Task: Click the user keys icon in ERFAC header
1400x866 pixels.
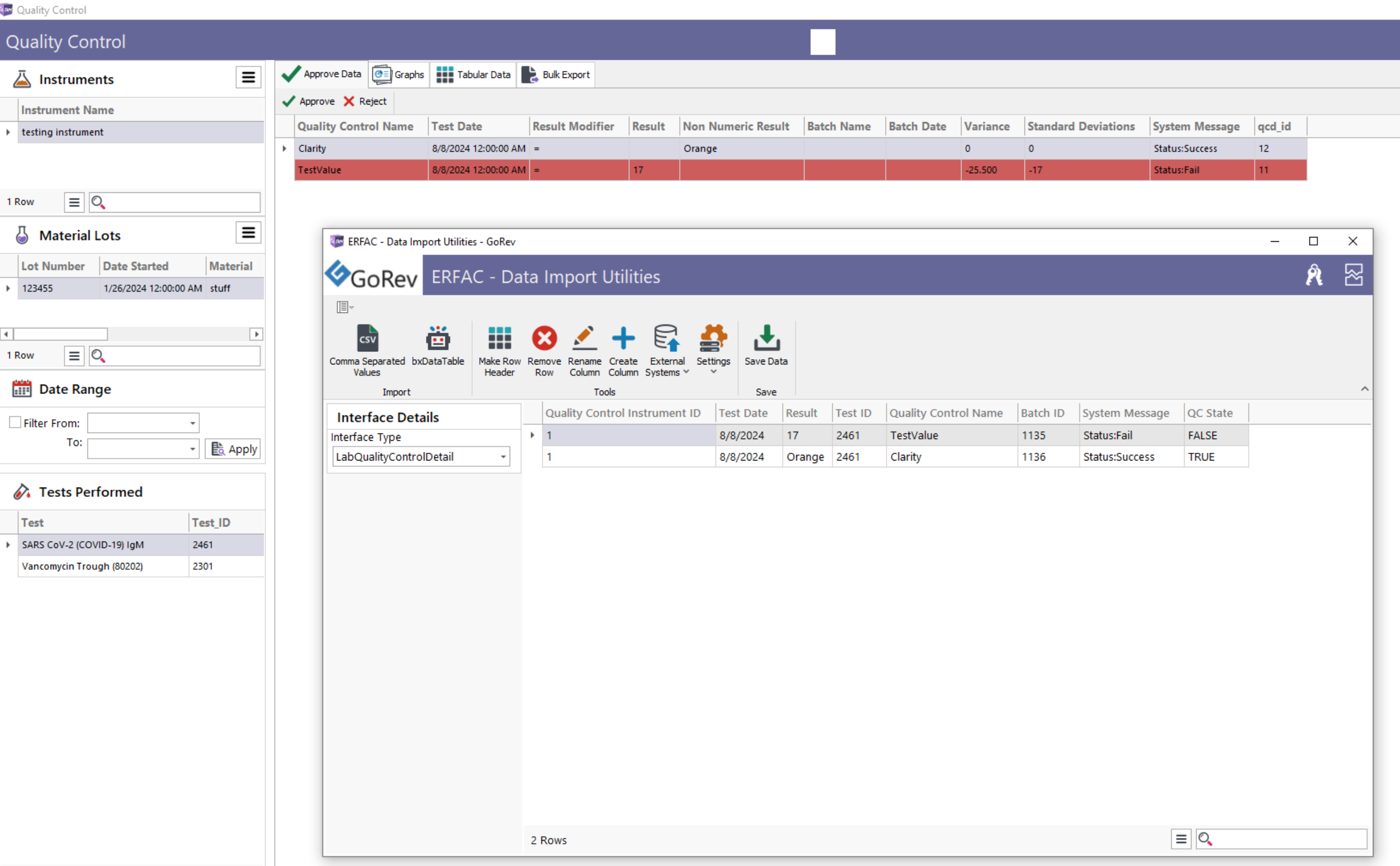Action: point(1314,275)
